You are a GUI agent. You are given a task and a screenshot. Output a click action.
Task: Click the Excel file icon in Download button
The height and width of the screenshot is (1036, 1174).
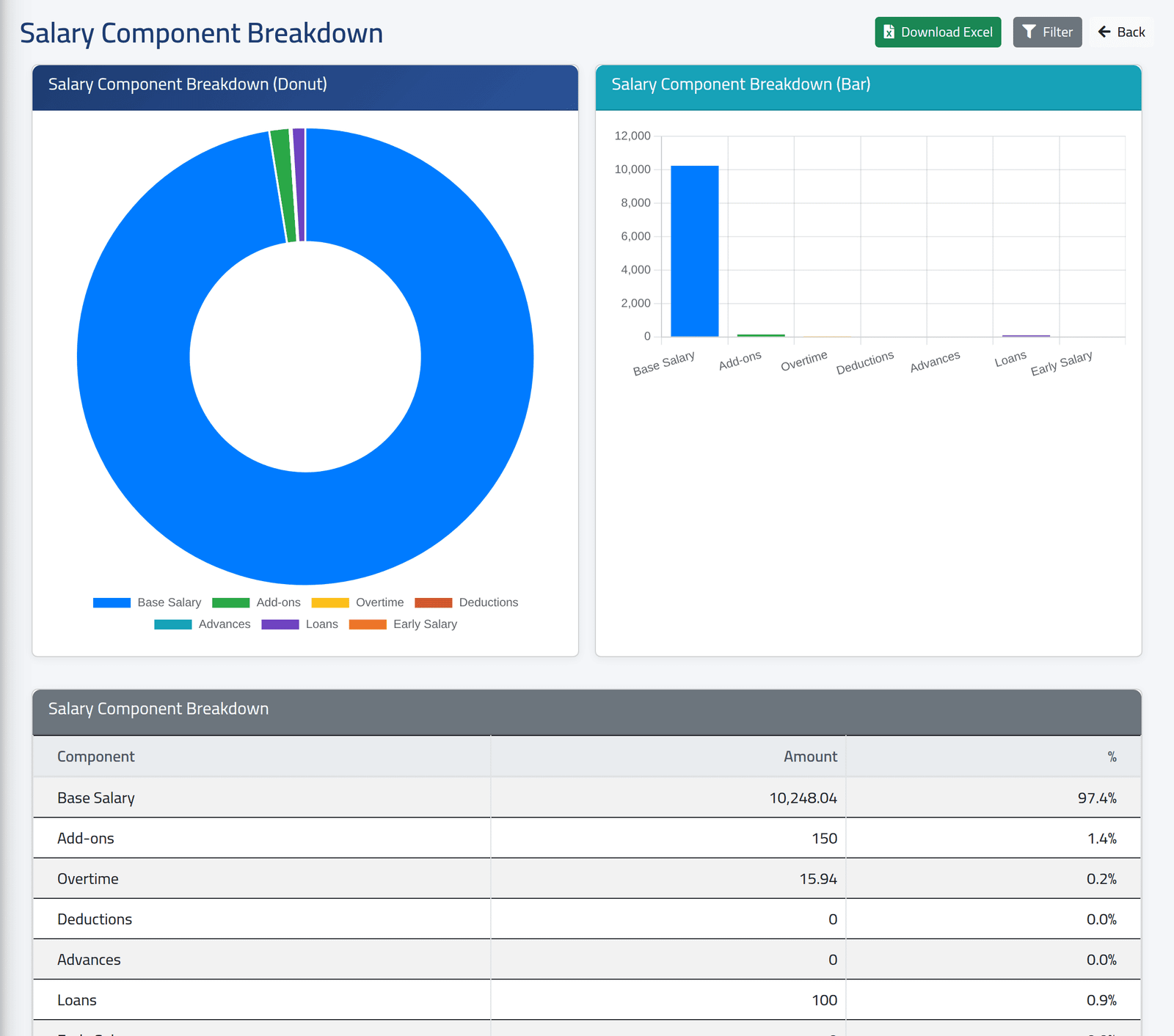pos(889,32)
